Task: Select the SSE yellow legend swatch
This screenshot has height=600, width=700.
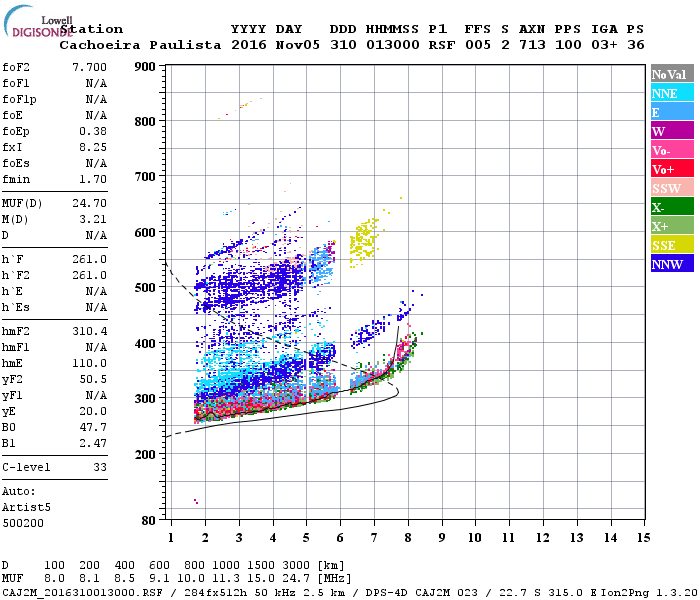Action: pos(672,245)
